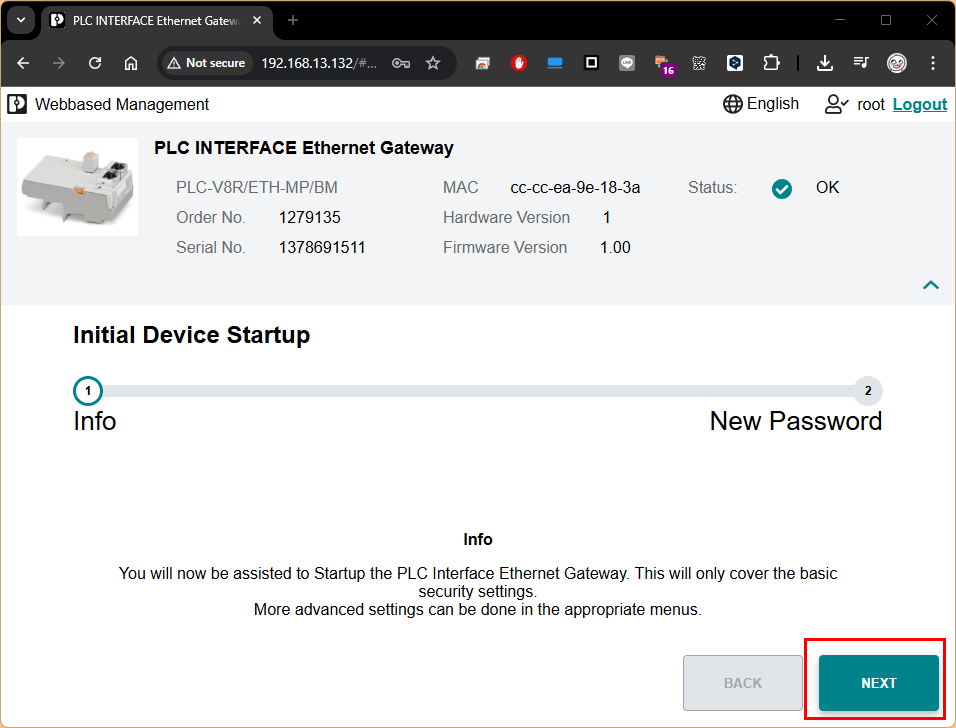Image resolution: width=956 pixels, height=728 pixels.
Task: Click the Logout link
Action: [x=919, y=104]
